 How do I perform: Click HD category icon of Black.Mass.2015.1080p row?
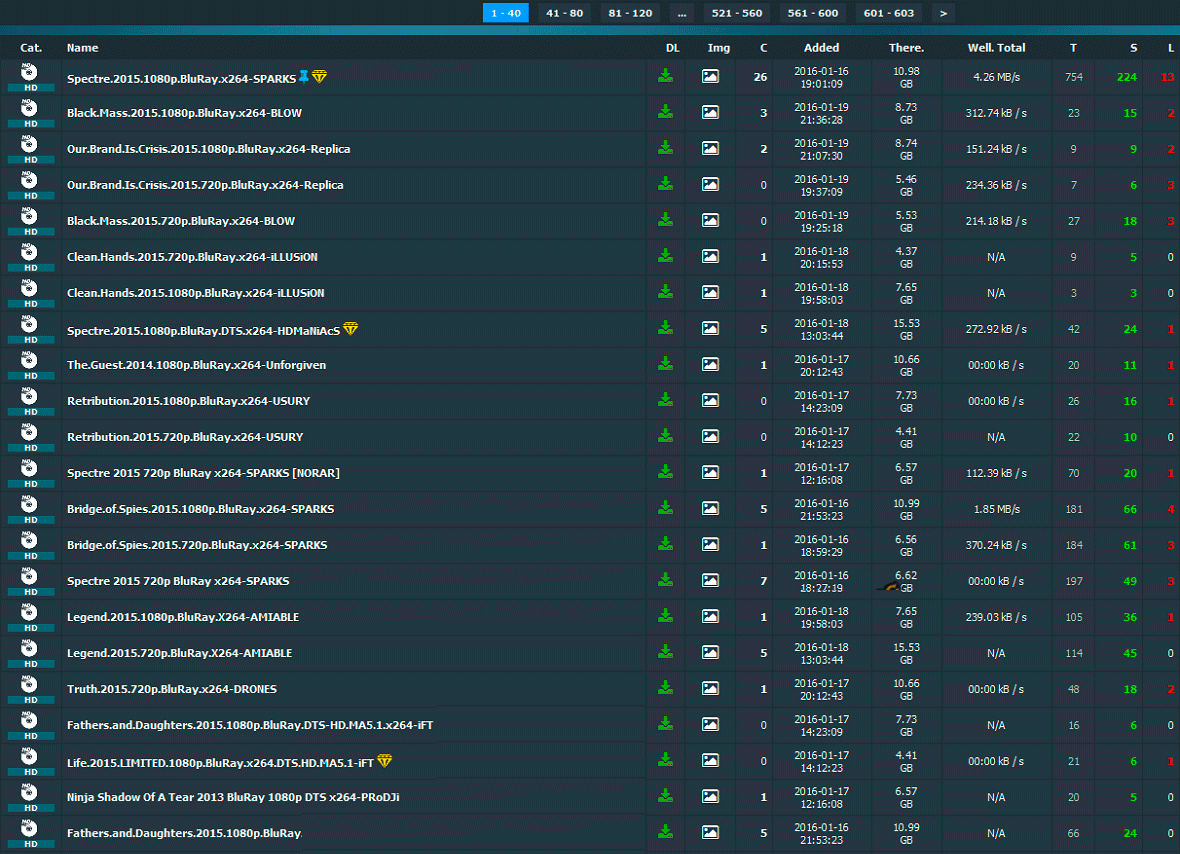[x=30, y=113]
